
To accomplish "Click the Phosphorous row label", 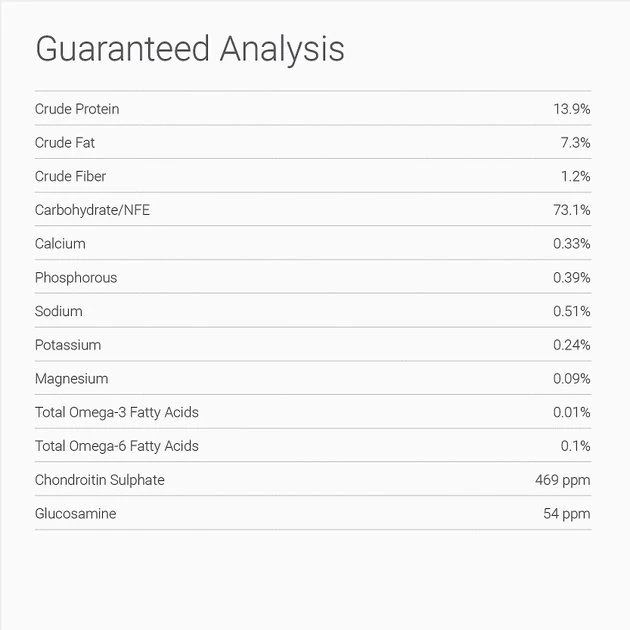I will coord(76,278).
